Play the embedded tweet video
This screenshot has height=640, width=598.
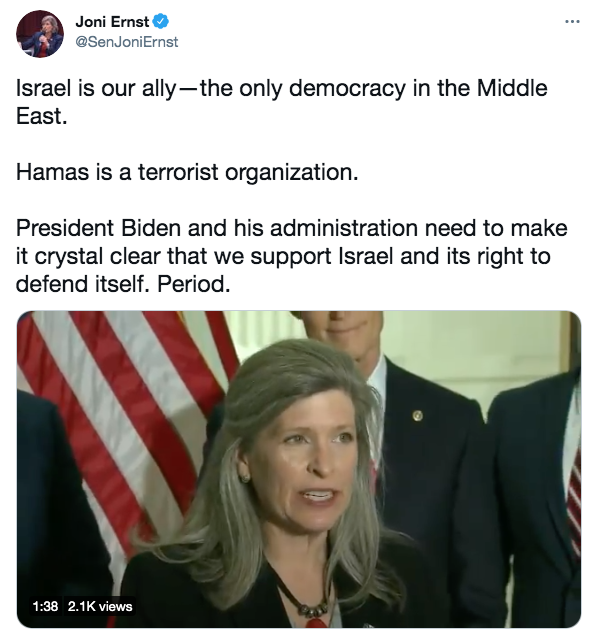point(299,469)
